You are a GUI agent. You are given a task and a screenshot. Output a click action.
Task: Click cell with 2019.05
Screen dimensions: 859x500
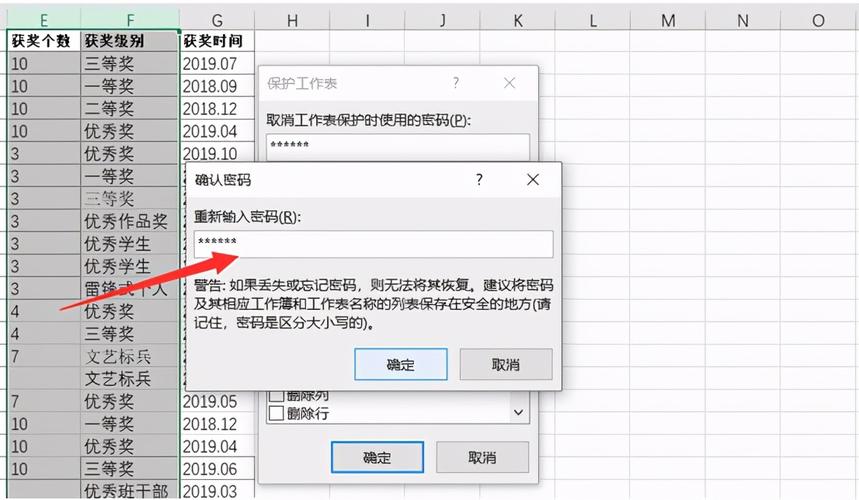point(217,401)
